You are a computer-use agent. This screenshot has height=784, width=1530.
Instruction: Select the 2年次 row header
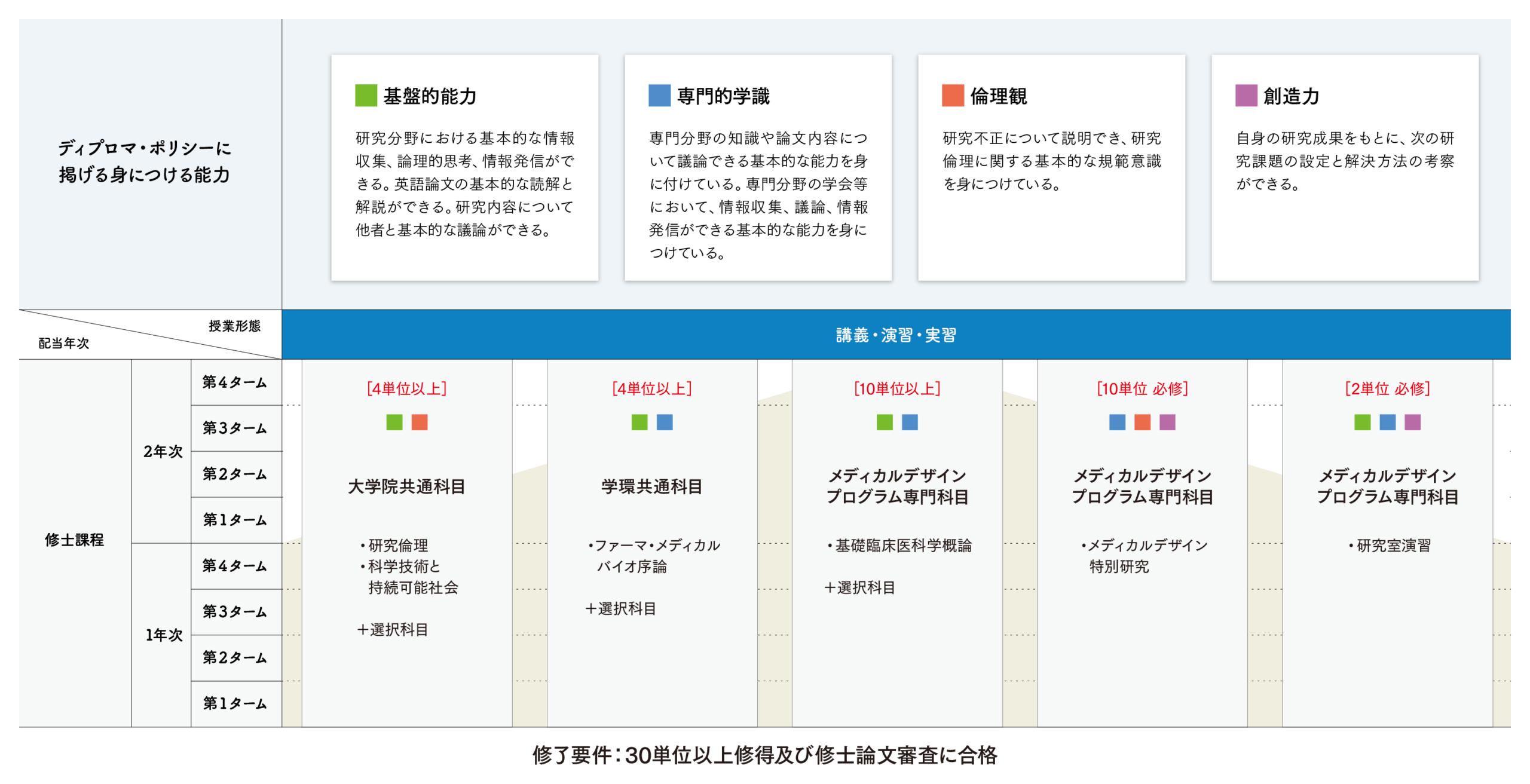163,451
